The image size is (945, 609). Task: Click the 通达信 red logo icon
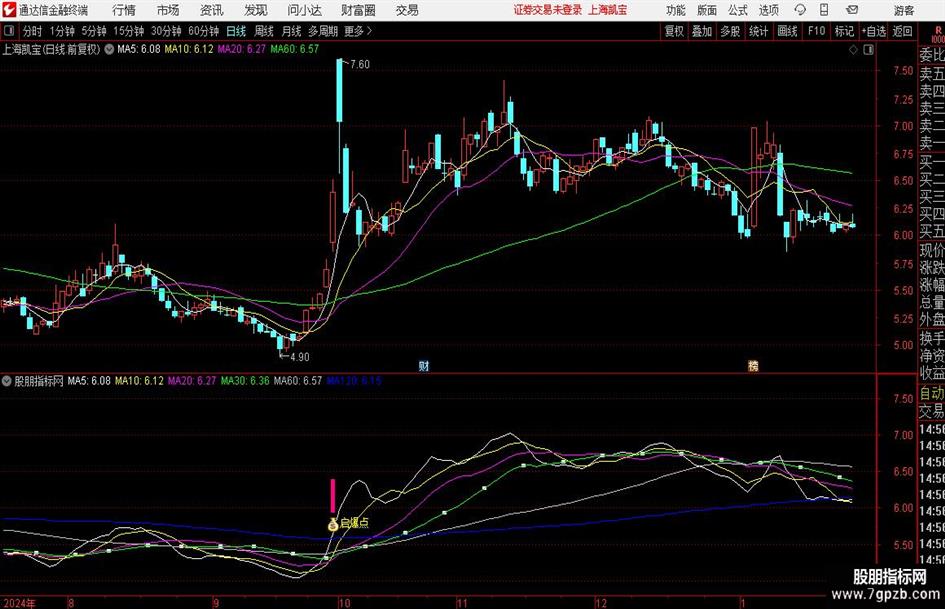click(x=9, y=10)
